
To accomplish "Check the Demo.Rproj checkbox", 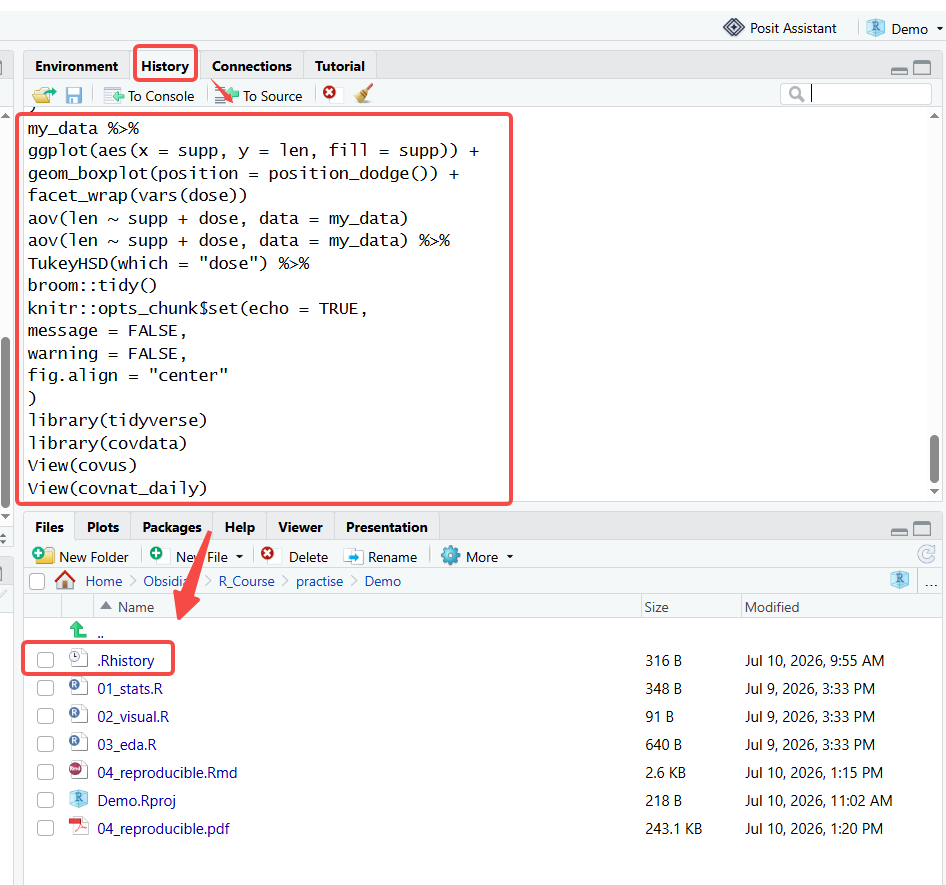I will [x=45, y=800].
